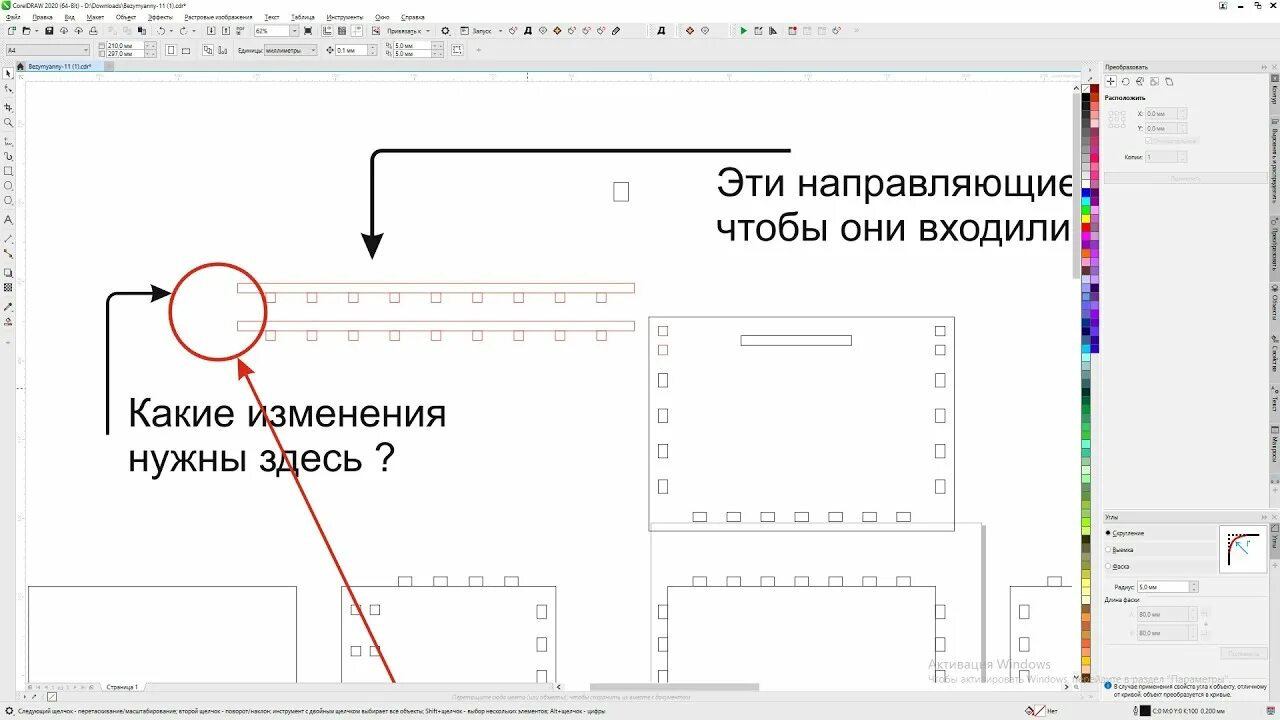Select the Interactive Fill tool
The height and width of the screenshot is (720, 1280).
8,322
